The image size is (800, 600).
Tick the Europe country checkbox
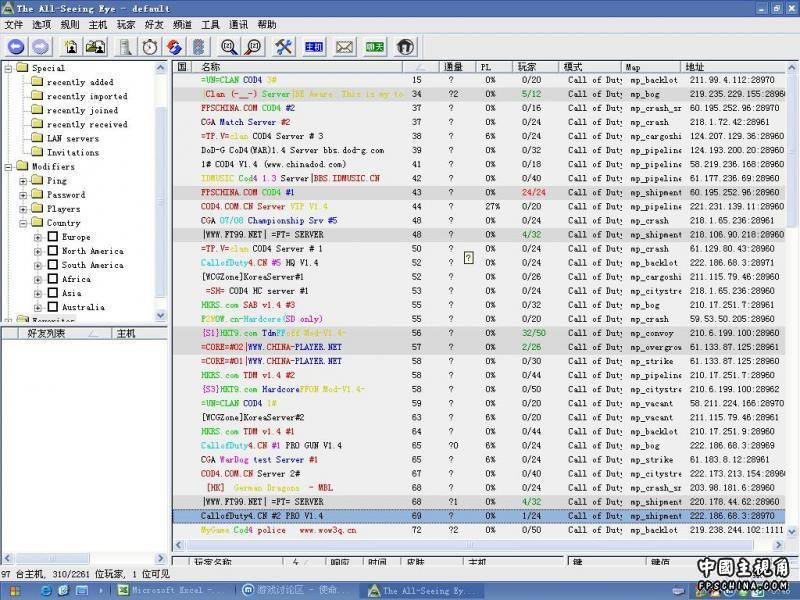(53, 237)
